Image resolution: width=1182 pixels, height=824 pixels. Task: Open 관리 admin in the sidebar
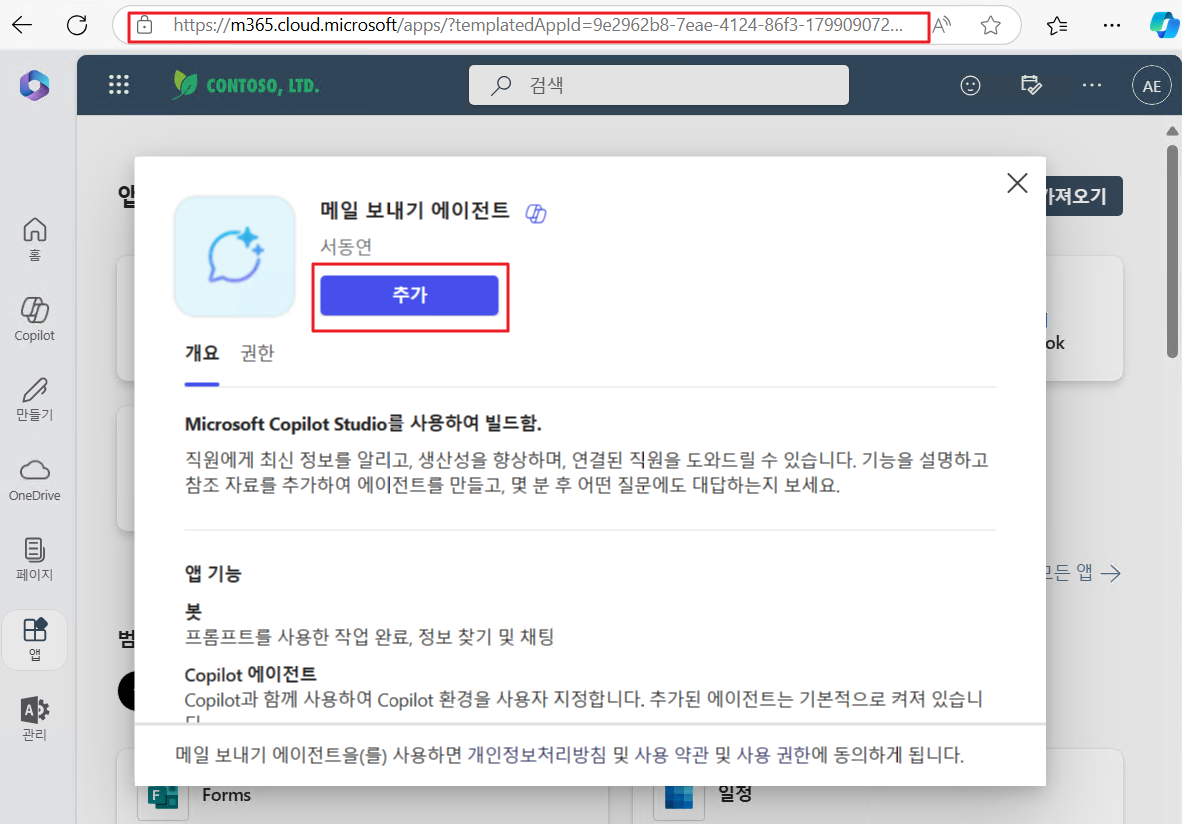coord(35,719)
